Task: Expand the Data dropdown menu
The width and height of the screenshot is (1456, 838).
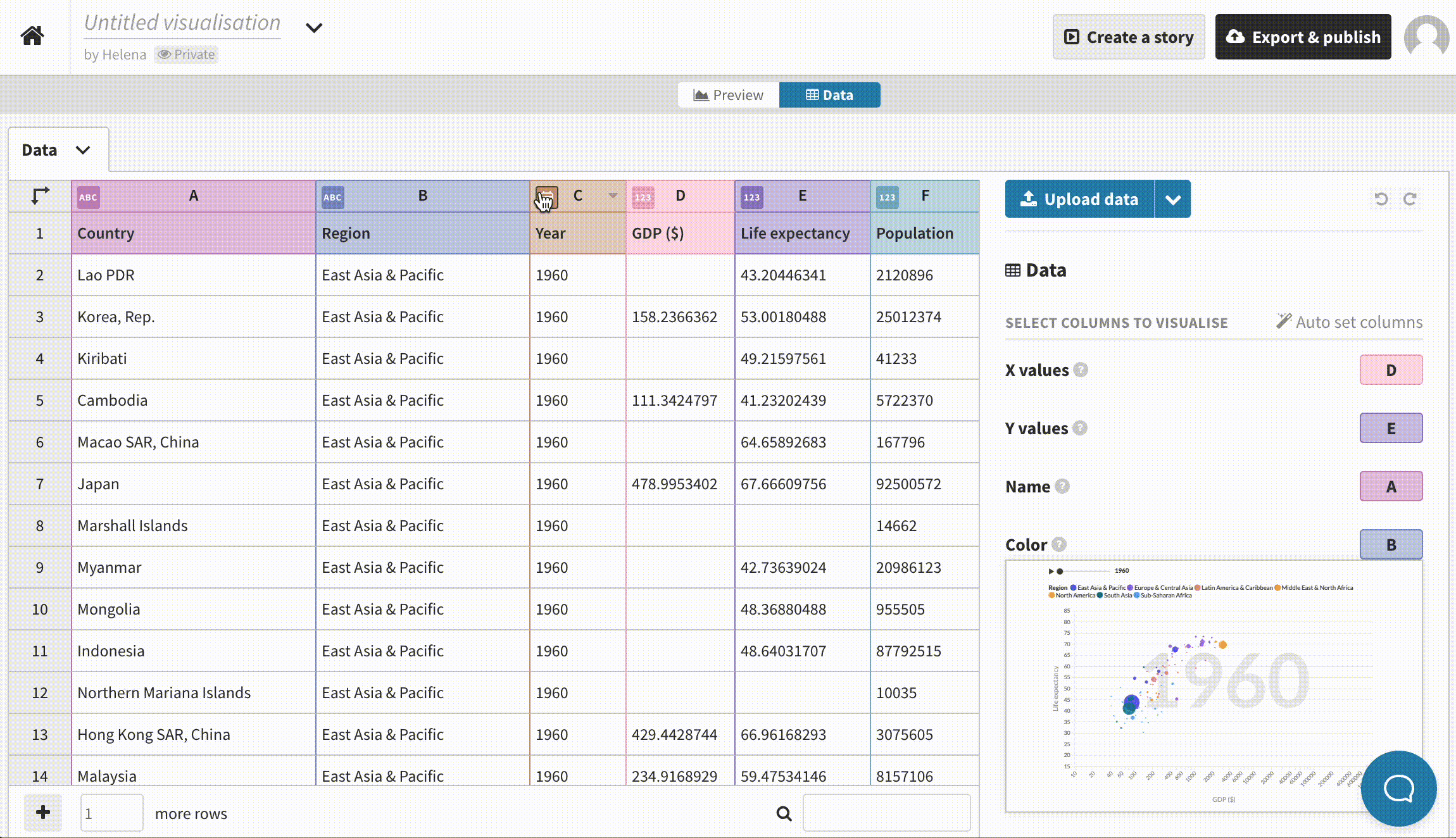Action: click(82, 149)
